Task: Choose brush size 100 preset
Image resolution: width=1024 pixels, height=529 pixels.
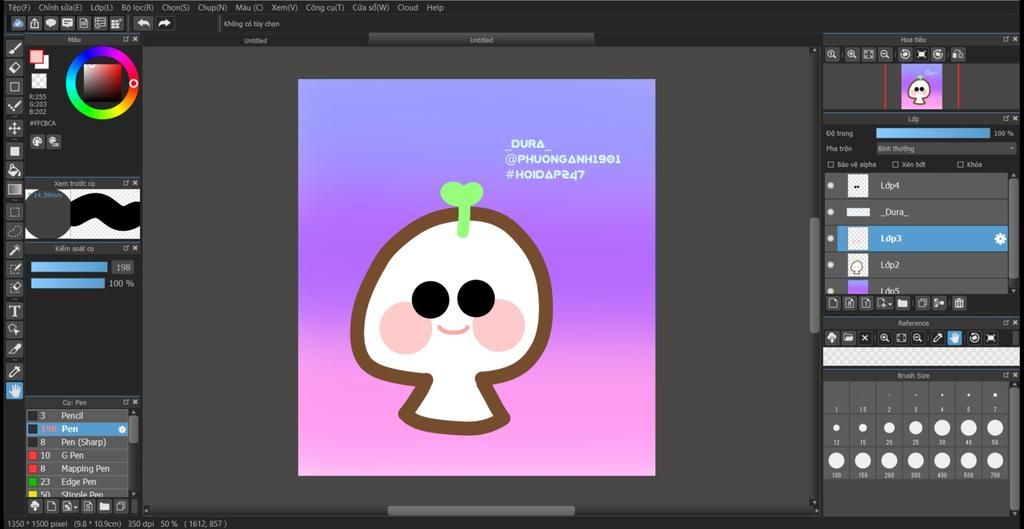Action: (836, 464)
